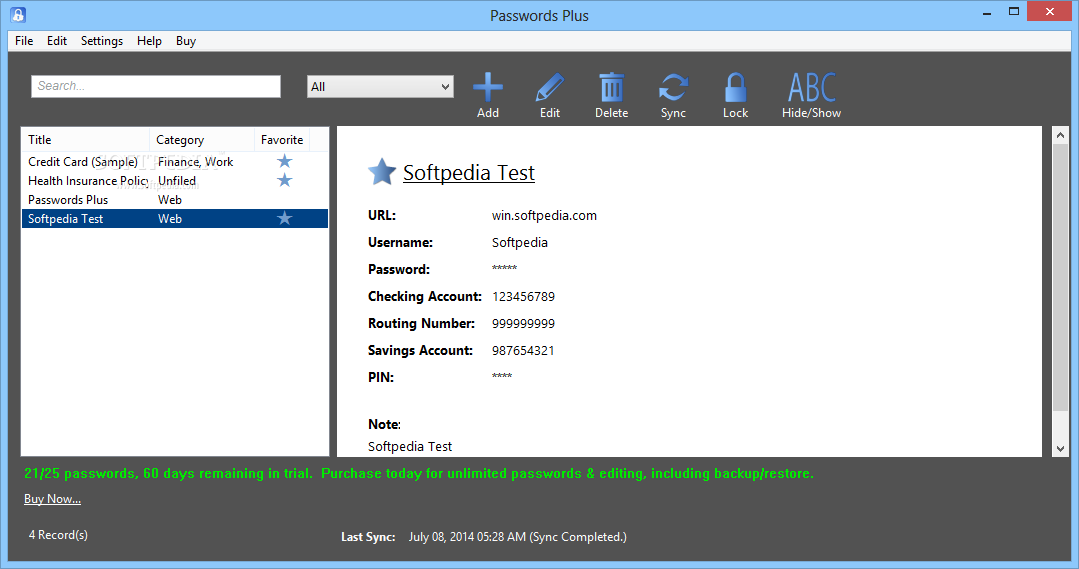Open the All category filter dropdown
1079x569 pixels.
[380, 87]
